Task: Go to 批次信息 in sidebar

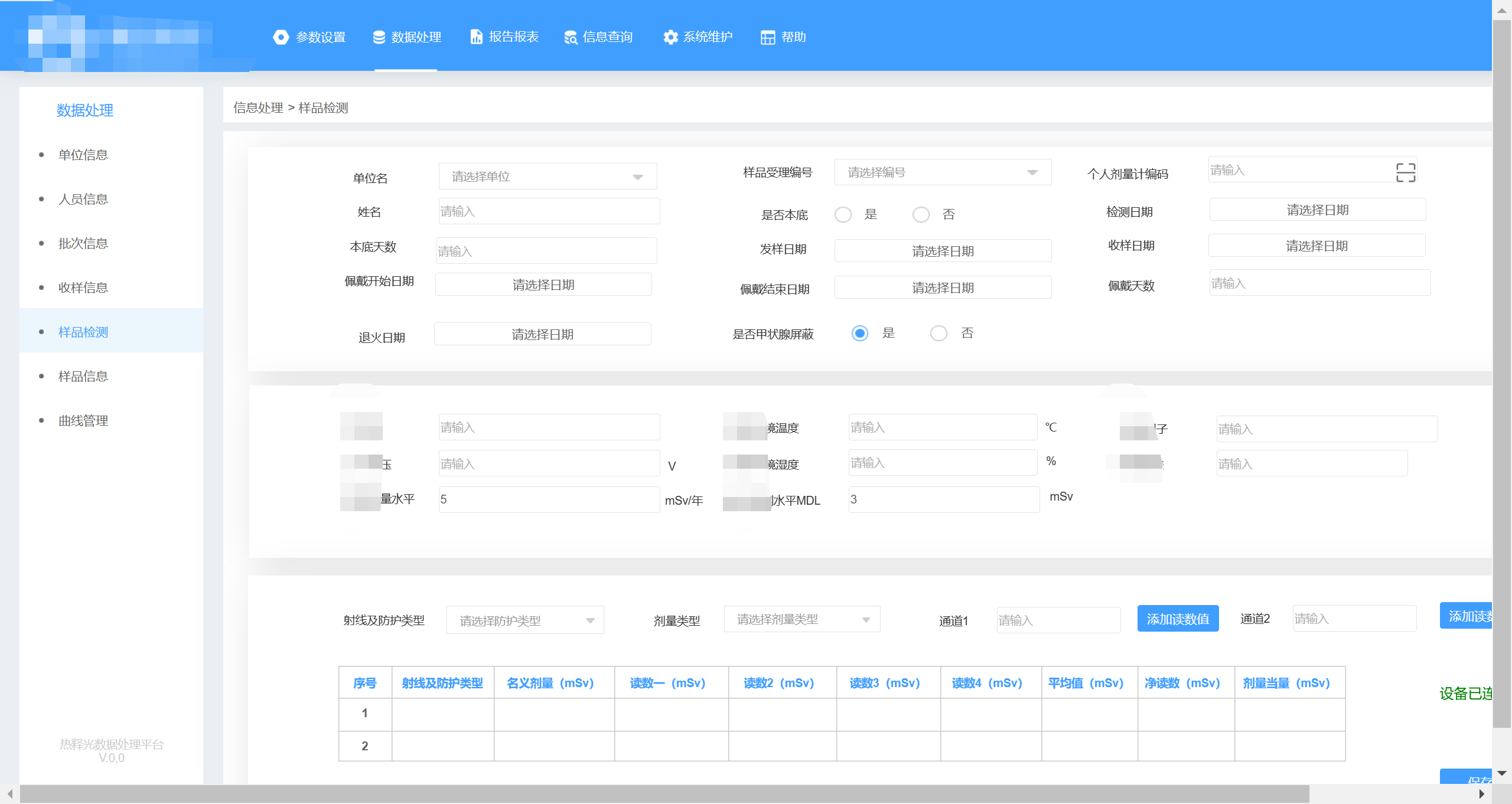Action: pyautogui.click(x=111, y=243)
